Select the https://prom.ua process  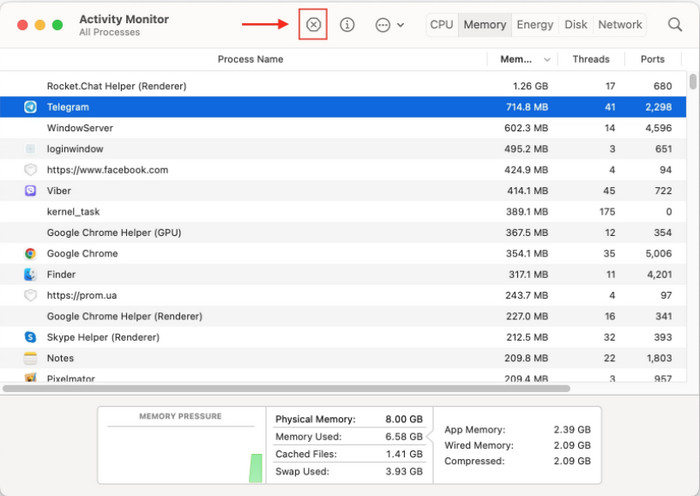pyautogui.click(x=82, y=296)
